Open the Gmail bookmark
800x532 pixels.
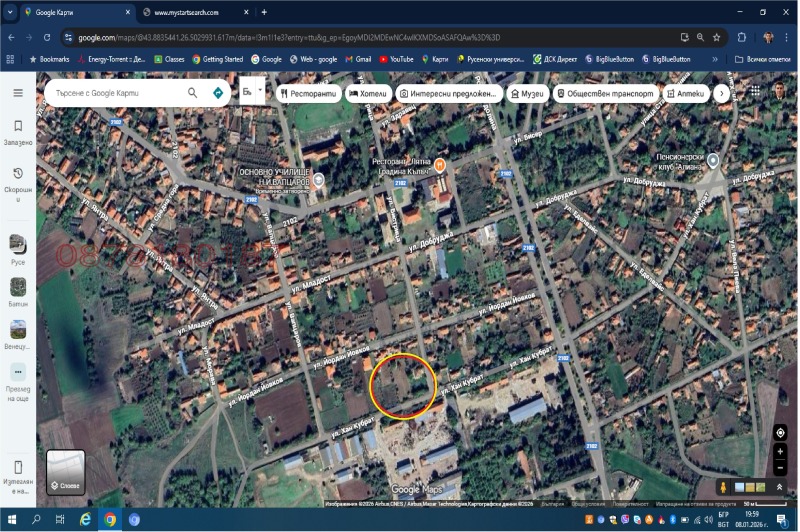coord(358,59)
